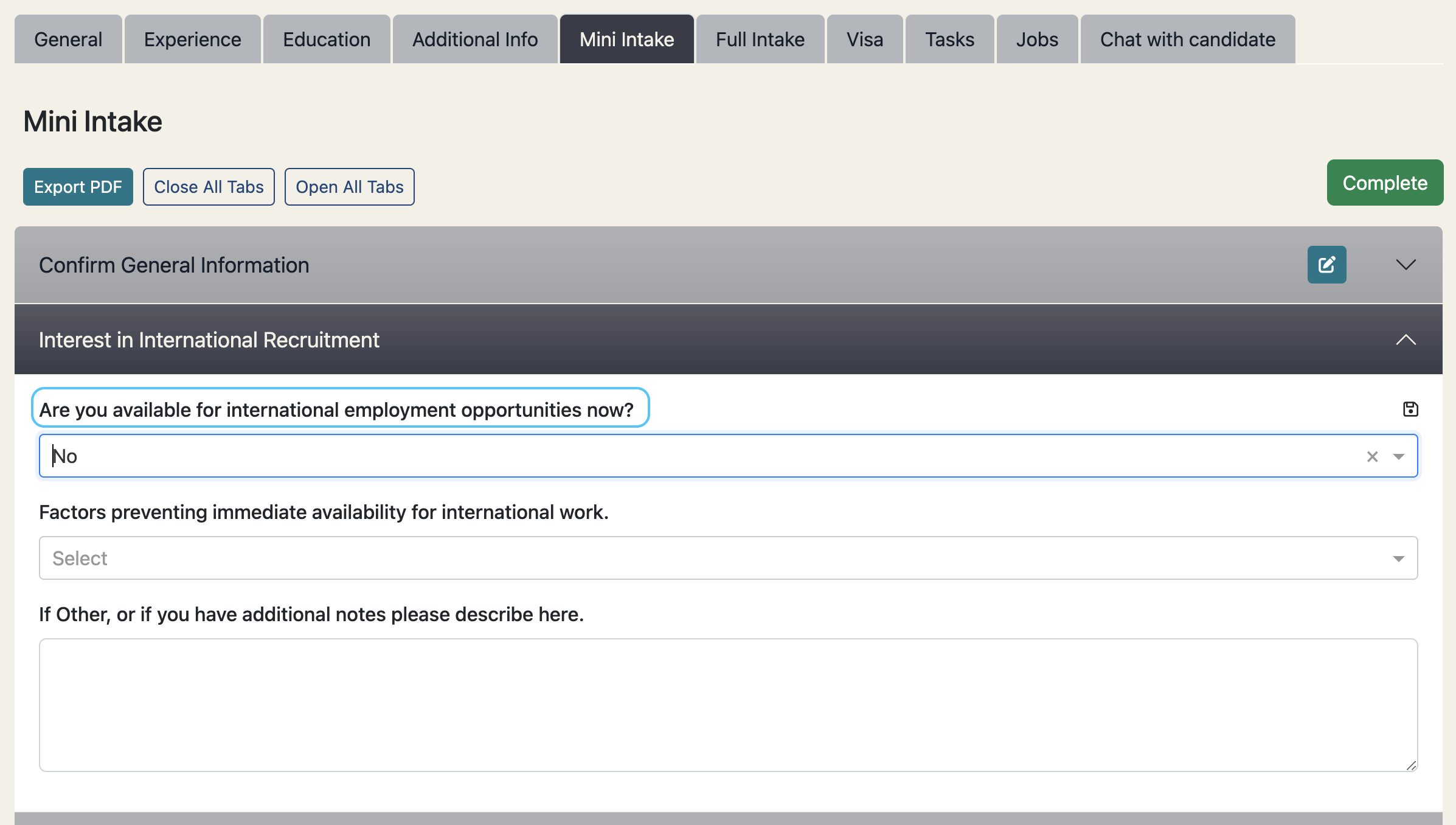Switch to the Visa tab
The height and width of the screenshot is (825, 1456).
[x=864, y=40]
